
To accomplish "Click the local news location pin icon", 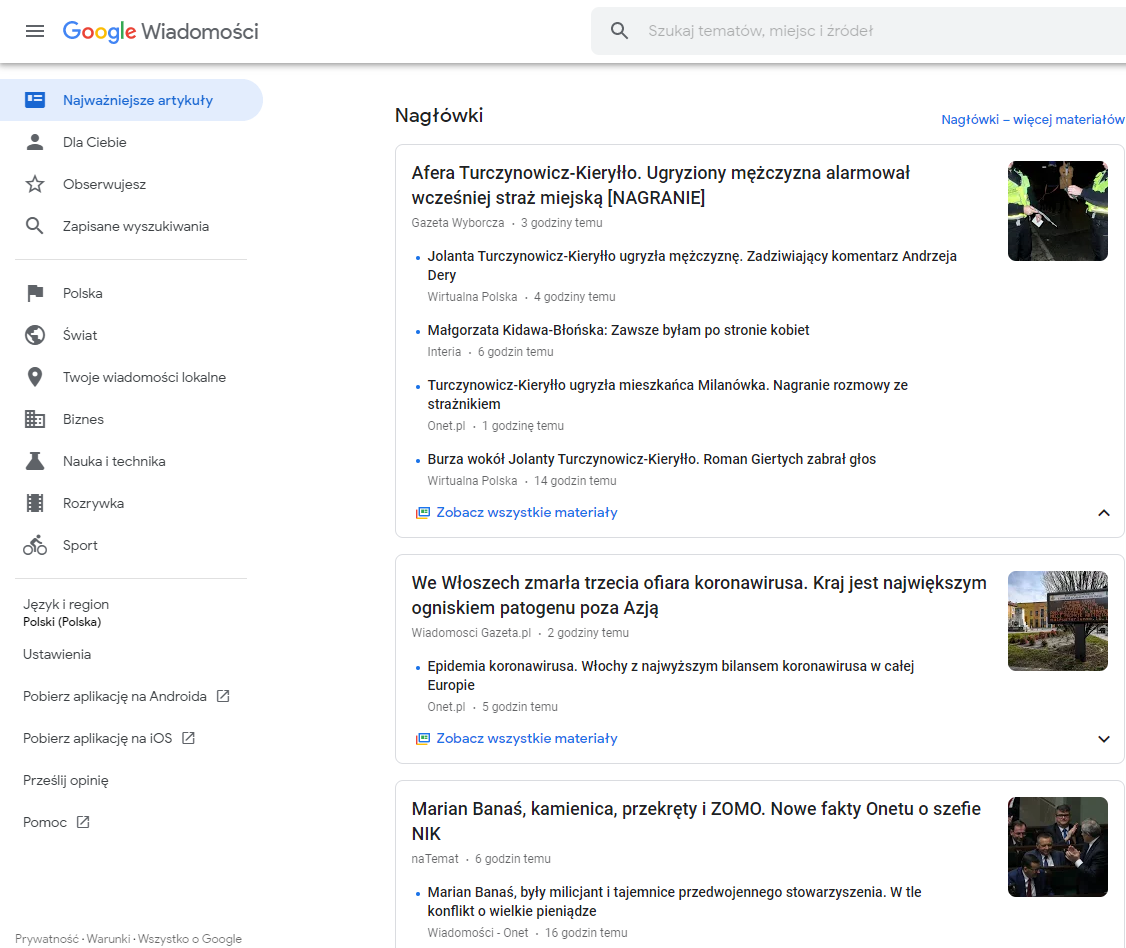I will click(x=34, y=377).
